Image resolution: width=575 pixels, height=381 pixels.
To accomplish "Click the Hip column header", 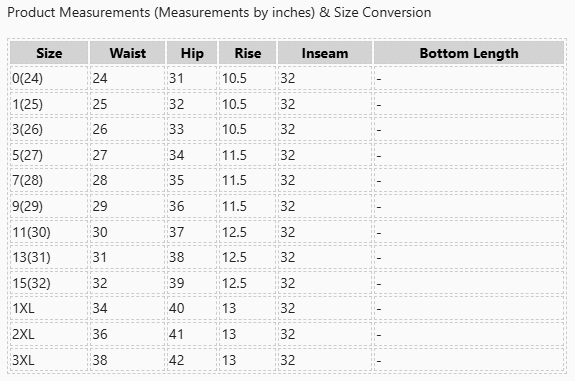I will tap(192, 53).
